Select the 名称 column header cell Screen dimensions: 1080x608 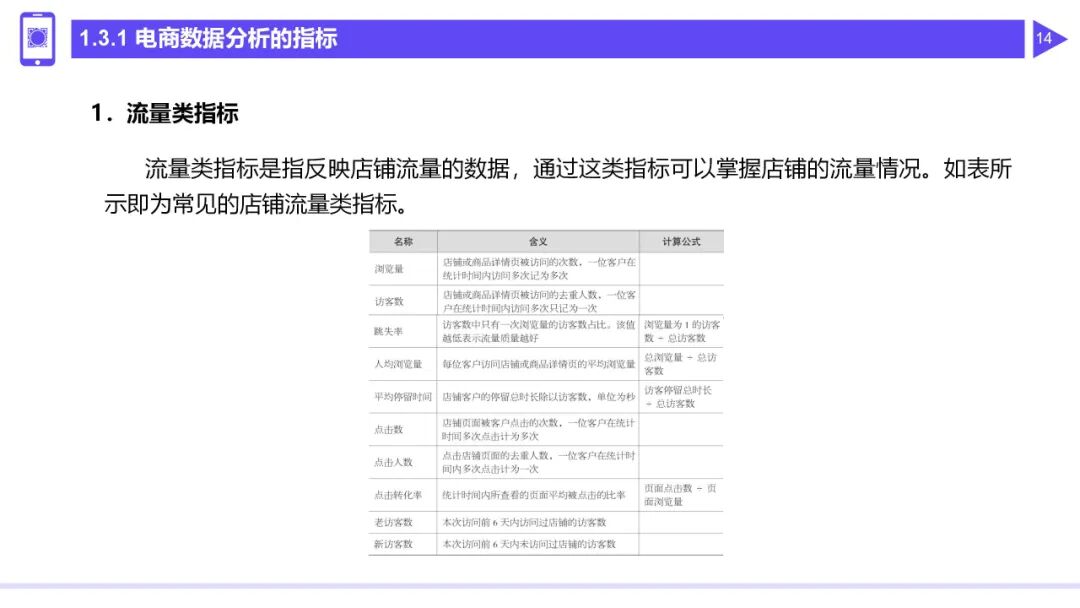(404, 241)
